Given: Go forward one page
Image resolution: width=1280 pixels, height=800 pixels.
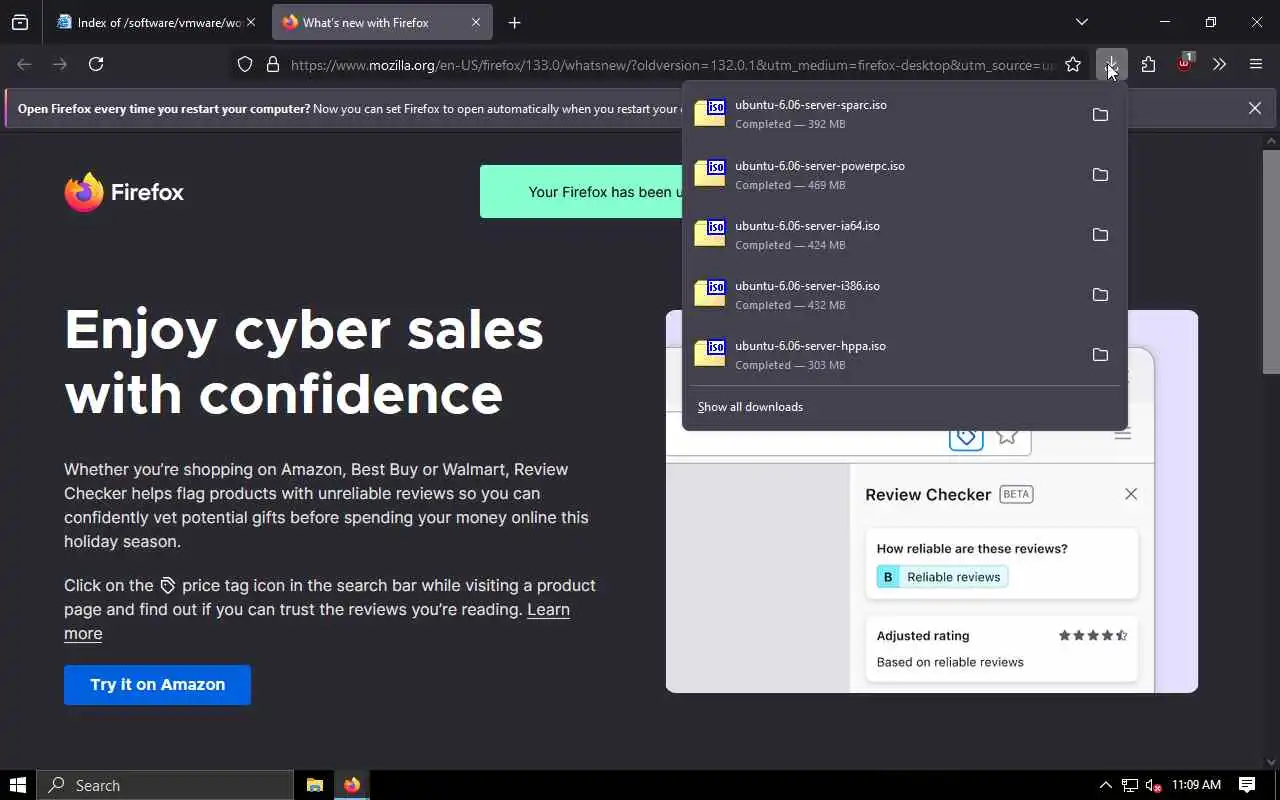Looking at the screenshot, I should coord(60,64).
